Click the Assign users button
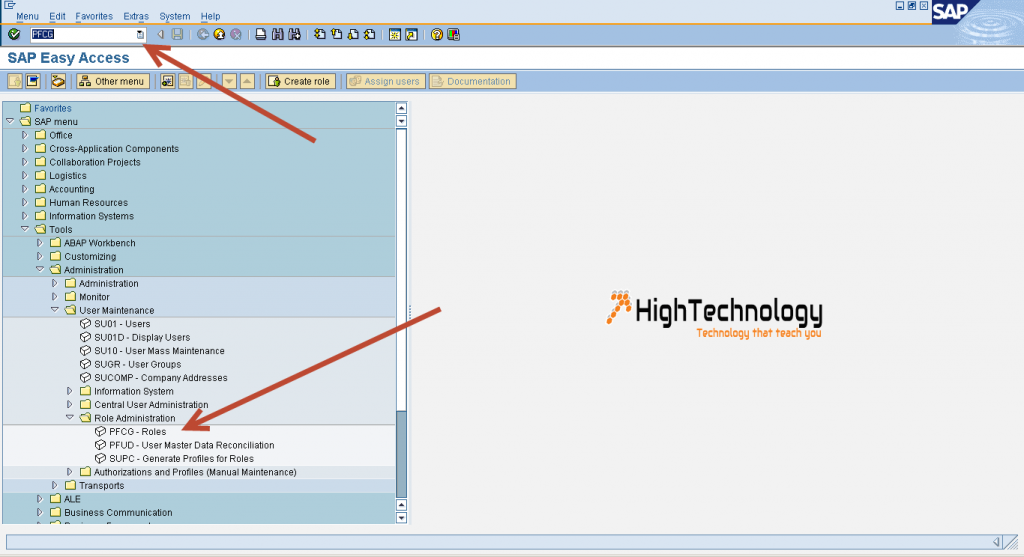 (385, 81)
